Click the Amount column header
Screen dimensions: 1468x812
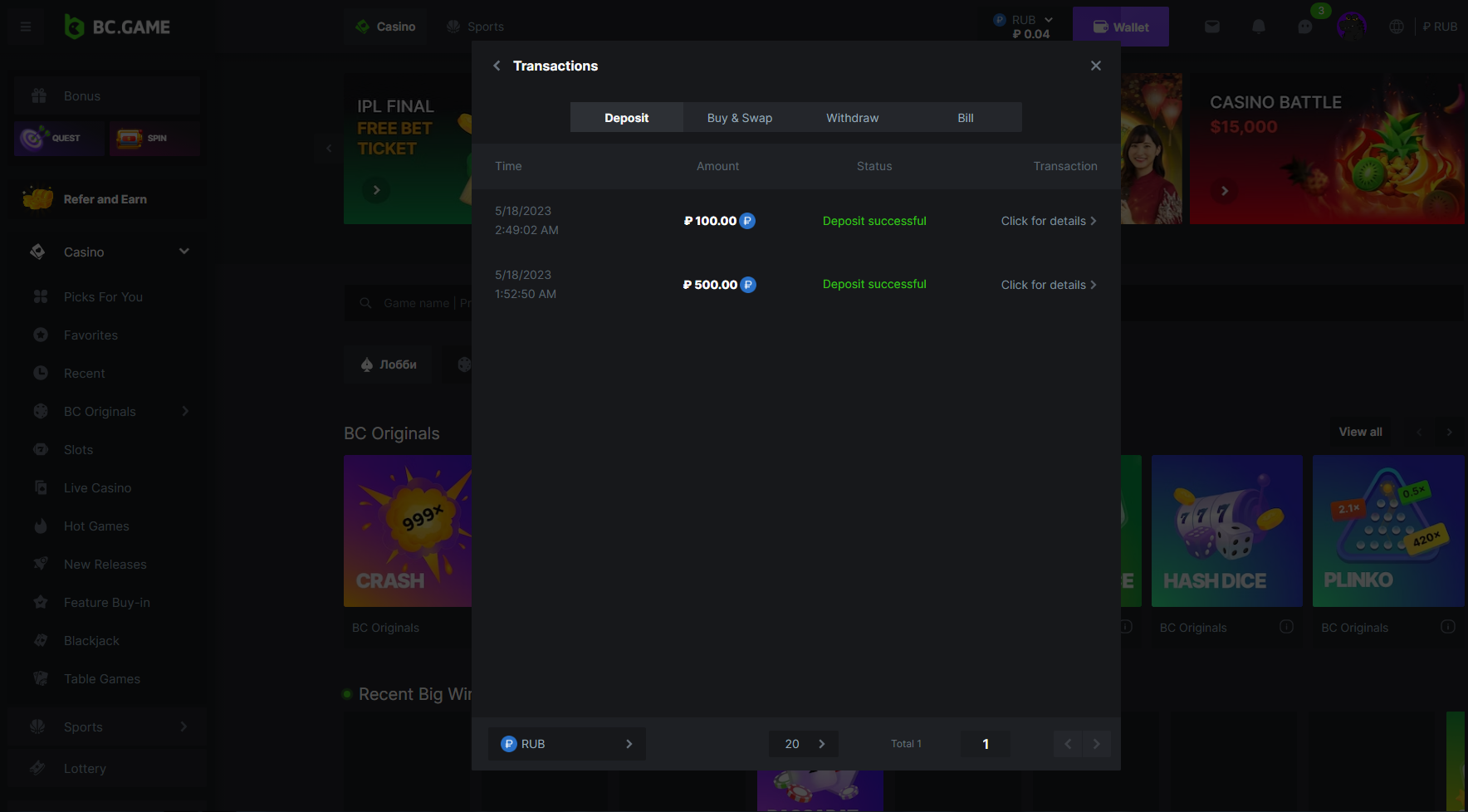717,166
